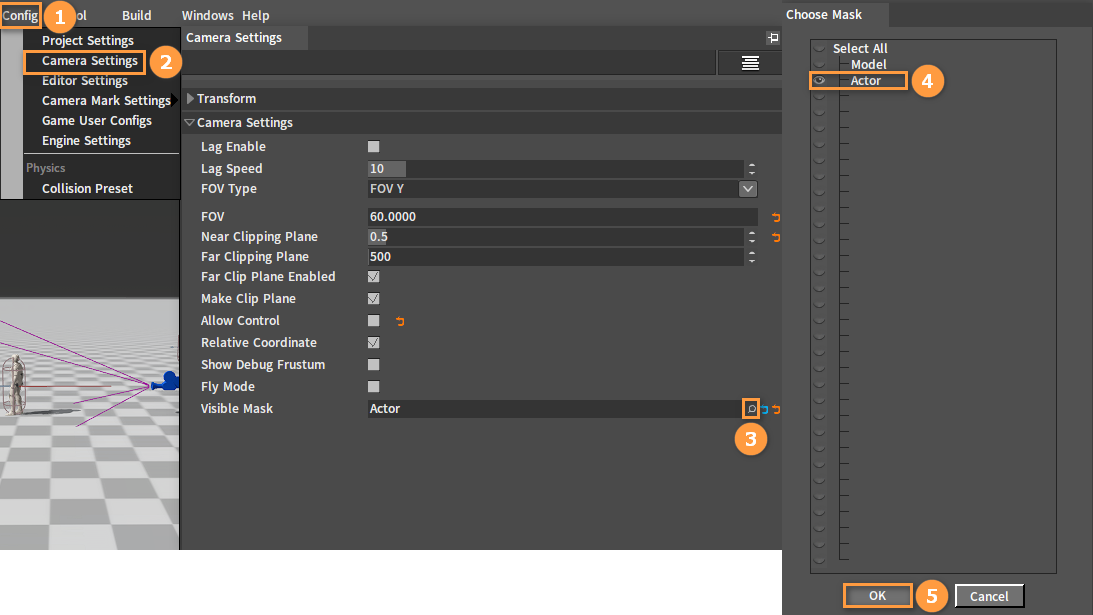Enable the Fly Mode checkbox

tap(374, 387)
